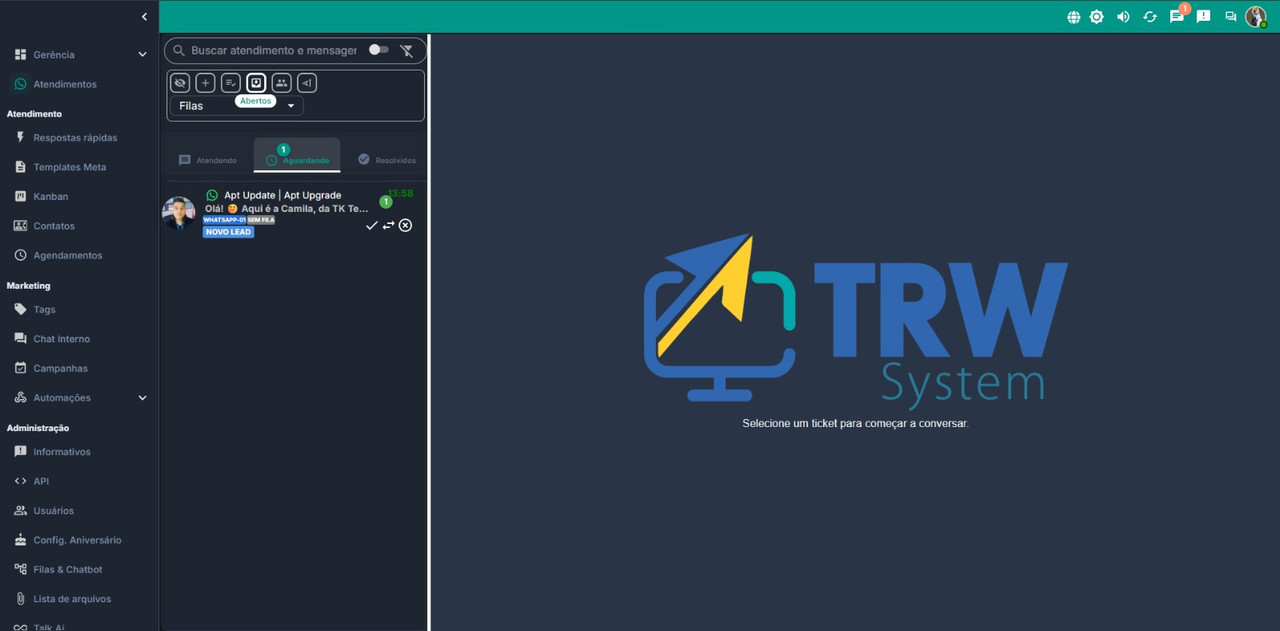
Task: Click the Tags label icon
Action: (20, 310)
